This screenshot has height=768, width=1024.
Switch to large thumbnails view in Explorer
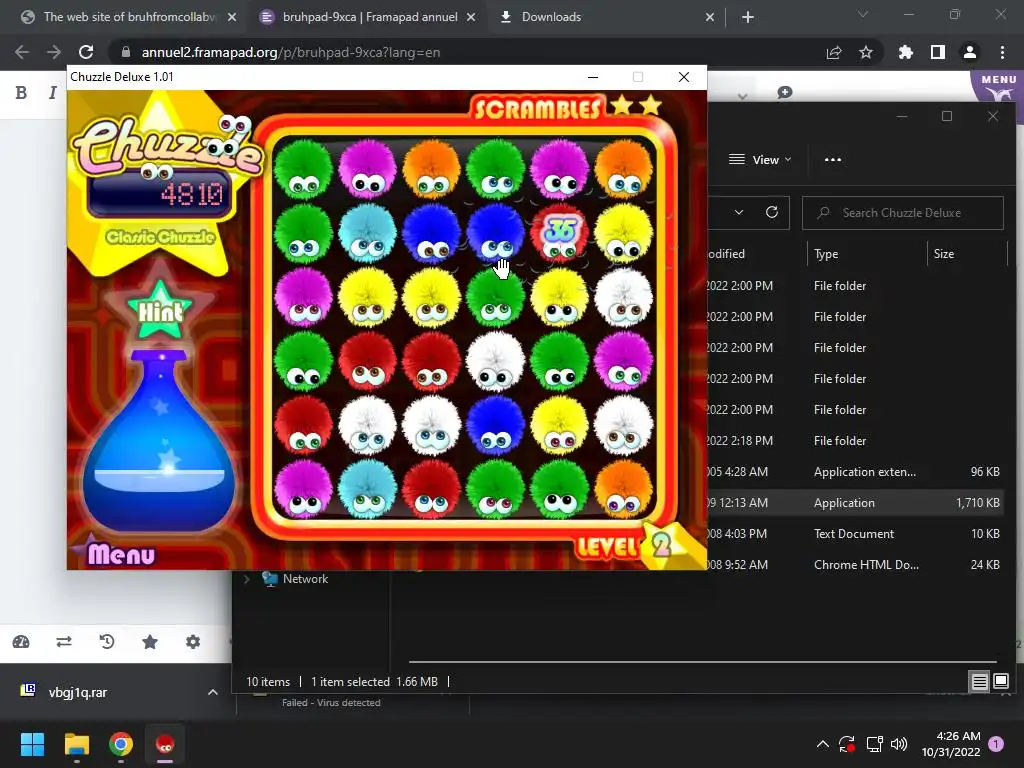coord(1000,682)
